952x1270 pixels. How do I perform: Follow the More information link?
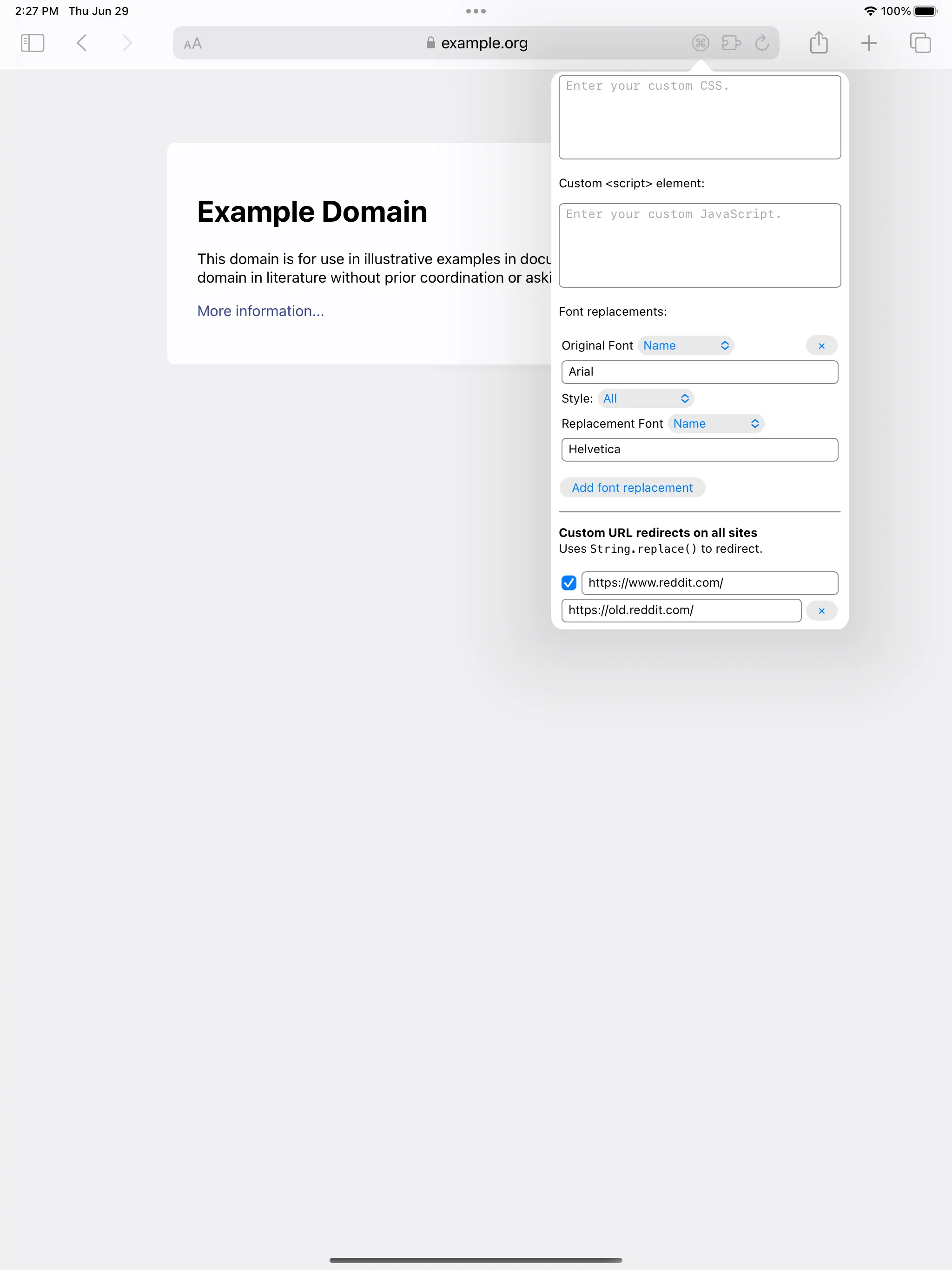[261, 311]
